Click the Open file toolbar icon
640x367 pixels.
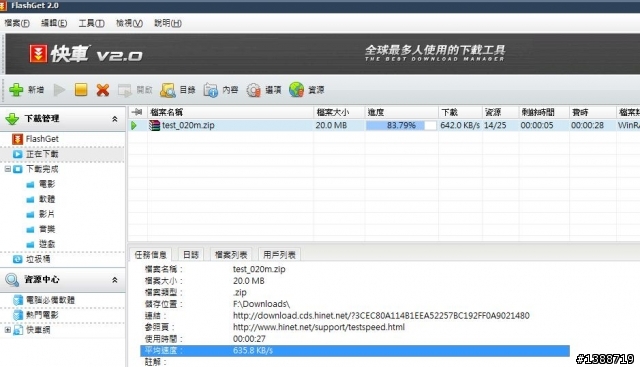124,90
